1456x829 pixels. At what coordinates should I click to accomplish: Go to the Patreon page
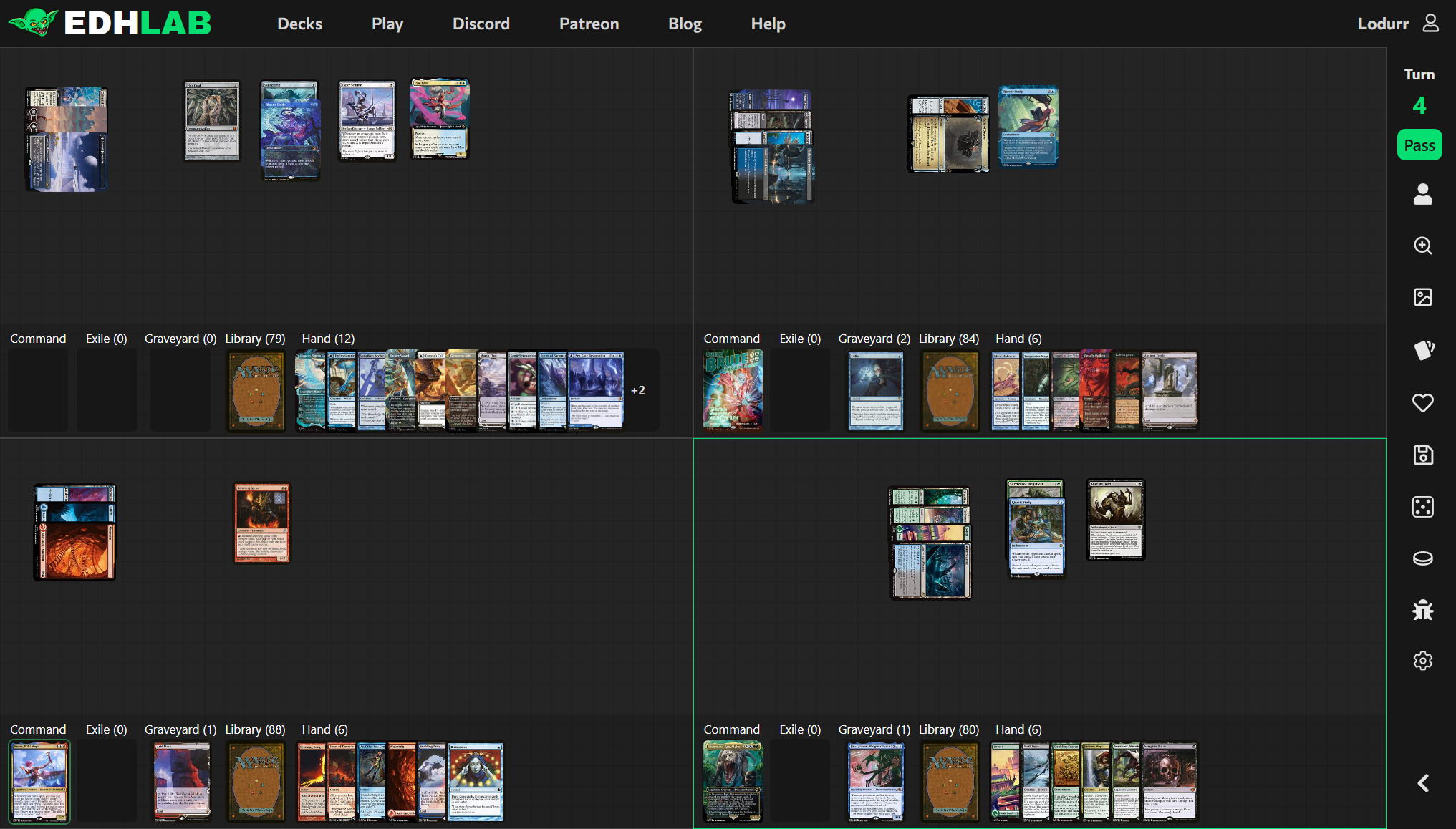[589, 24]
